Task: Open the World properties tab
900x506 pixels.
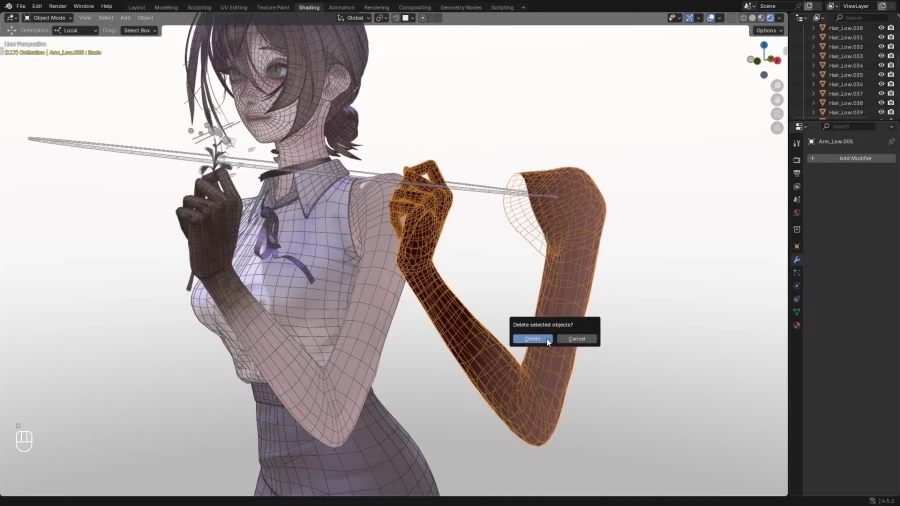Action: (x=797, y=213)
